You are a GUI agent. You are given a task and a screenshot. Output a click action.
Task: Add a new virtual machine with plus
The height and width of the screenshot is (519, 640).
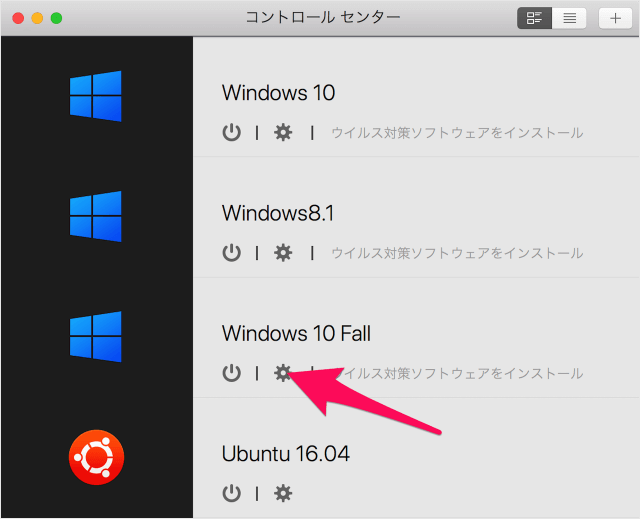[x=616, y=18]
